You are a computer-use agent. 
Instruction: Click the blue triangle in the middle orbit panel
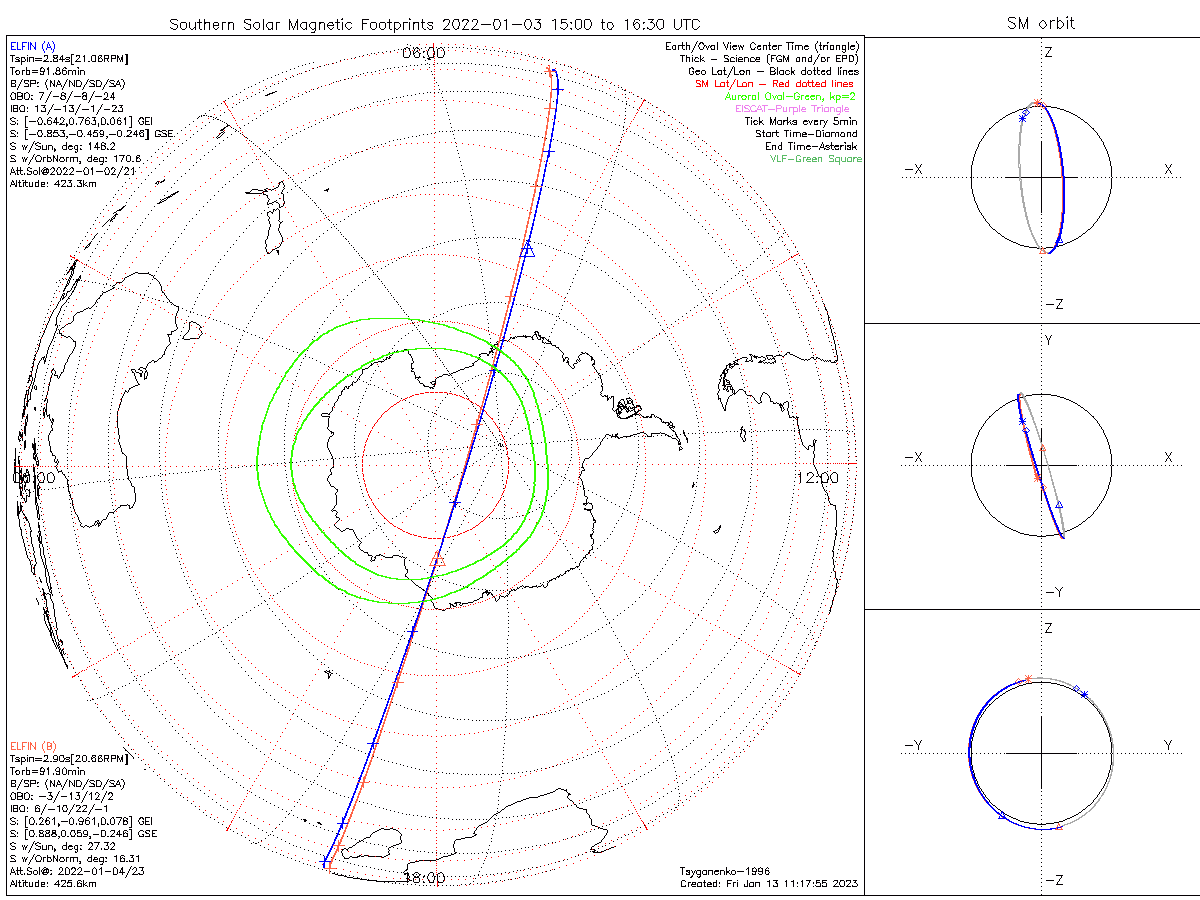1059,505
